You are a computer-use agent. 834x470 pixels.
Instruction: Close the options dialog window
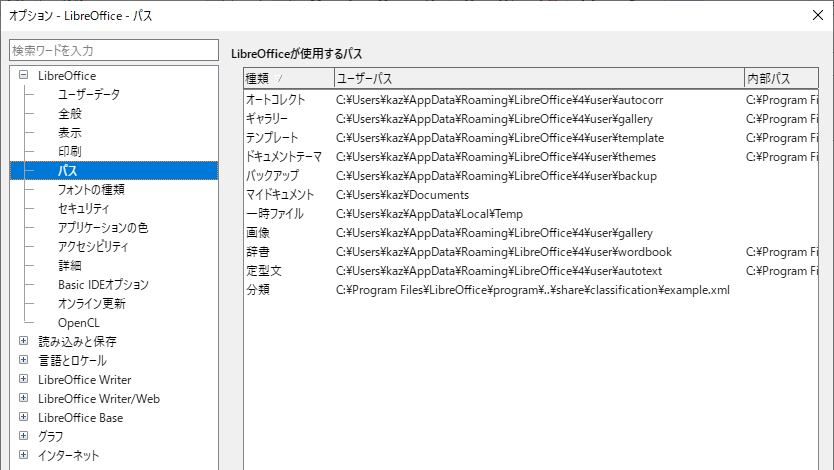click(x=810, y=15)
